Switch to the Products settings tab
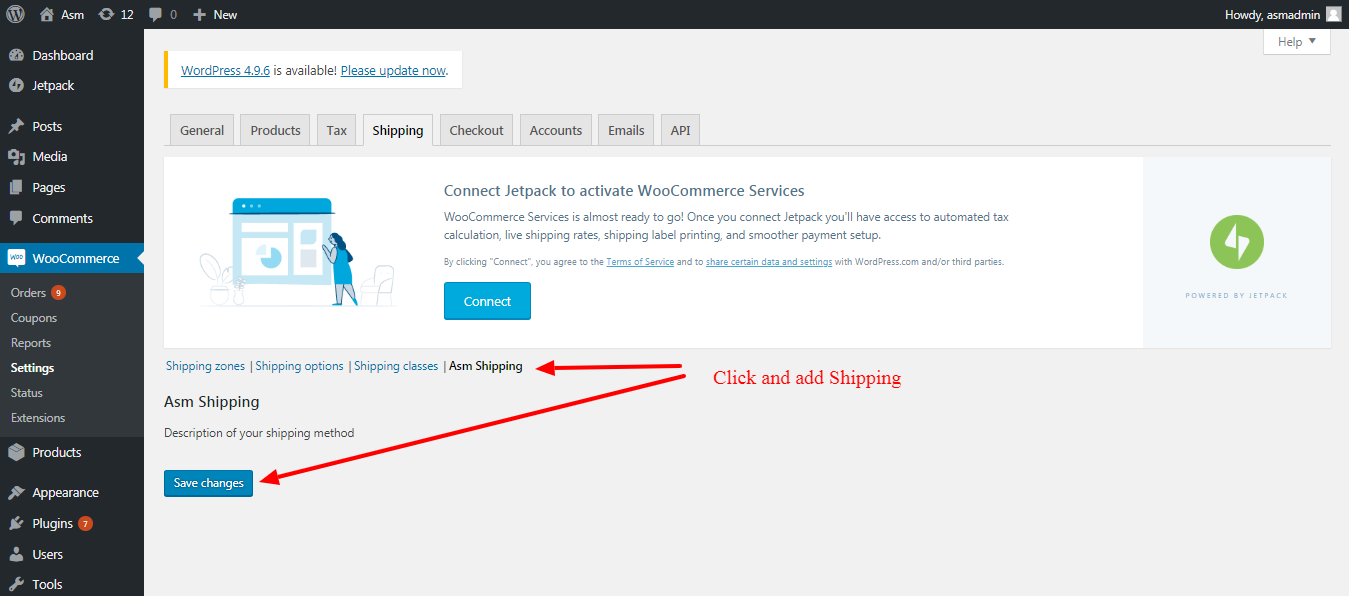Viewport: 1349px width, 596px height. [275, 130]
